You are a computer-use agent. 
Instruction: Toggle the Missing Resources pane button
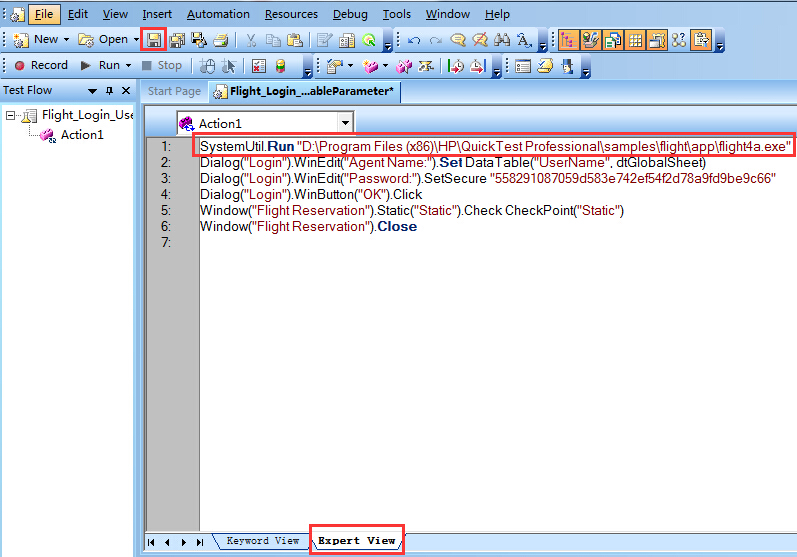point(679,40)
